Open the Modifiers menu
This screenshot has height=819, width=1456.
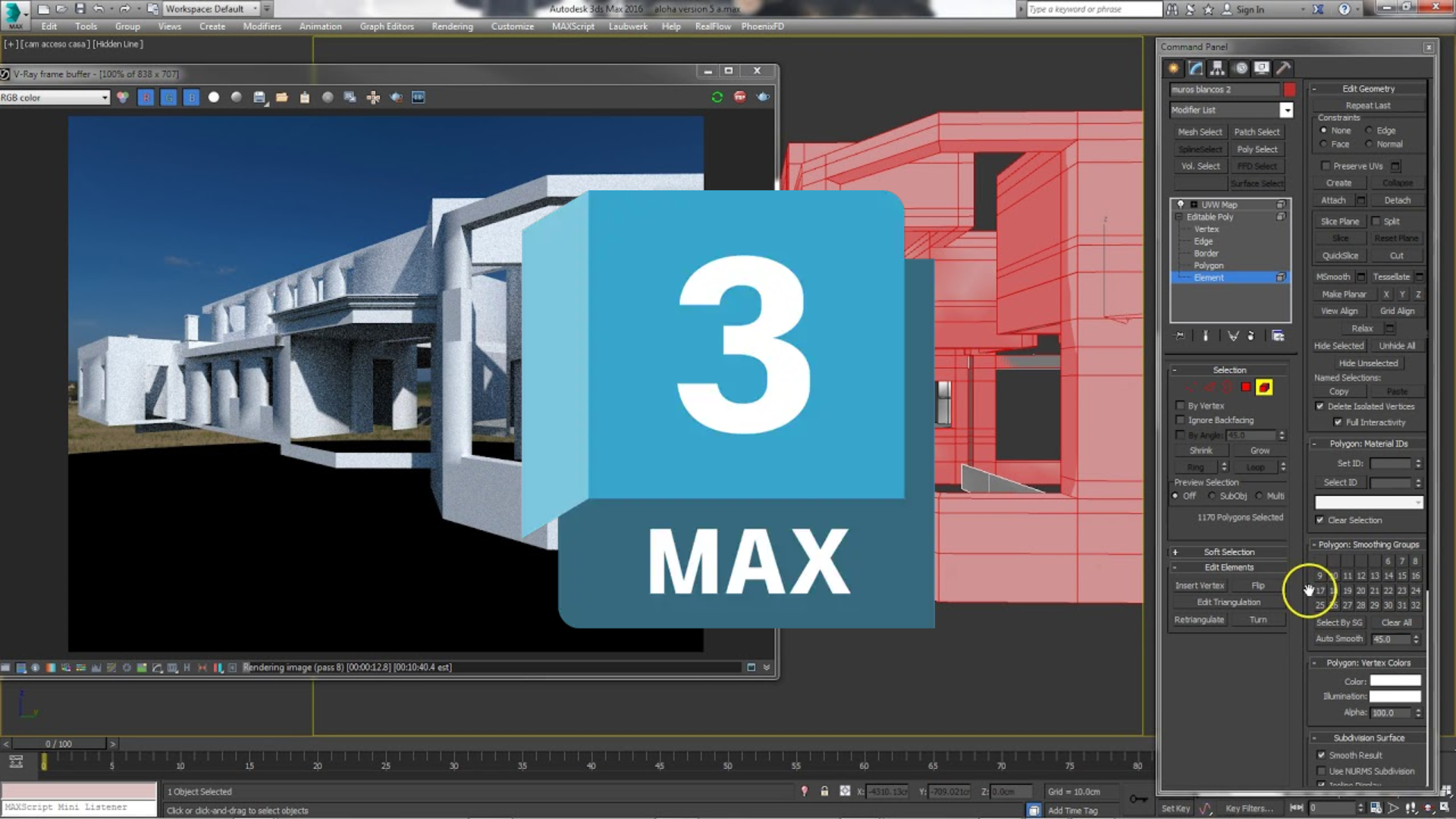tap(262, 27)
